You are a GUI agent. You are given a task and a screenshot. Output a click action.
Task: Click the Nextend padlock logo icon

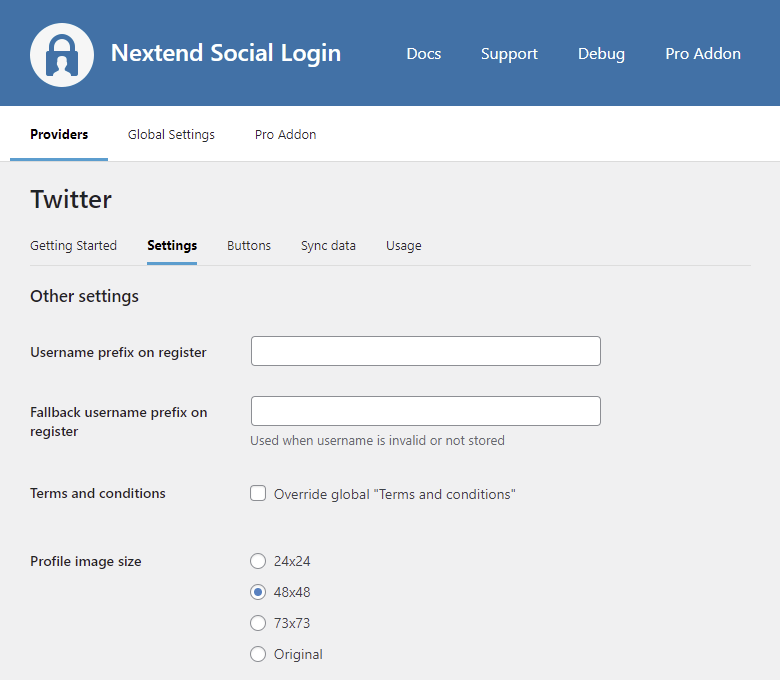62,54
